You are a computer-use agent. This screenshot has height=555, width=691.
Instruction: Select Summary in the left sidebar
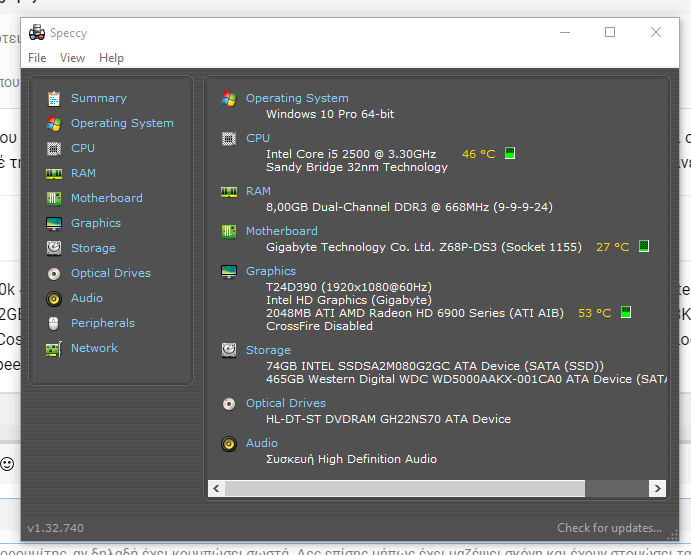[x=98, y=98]
